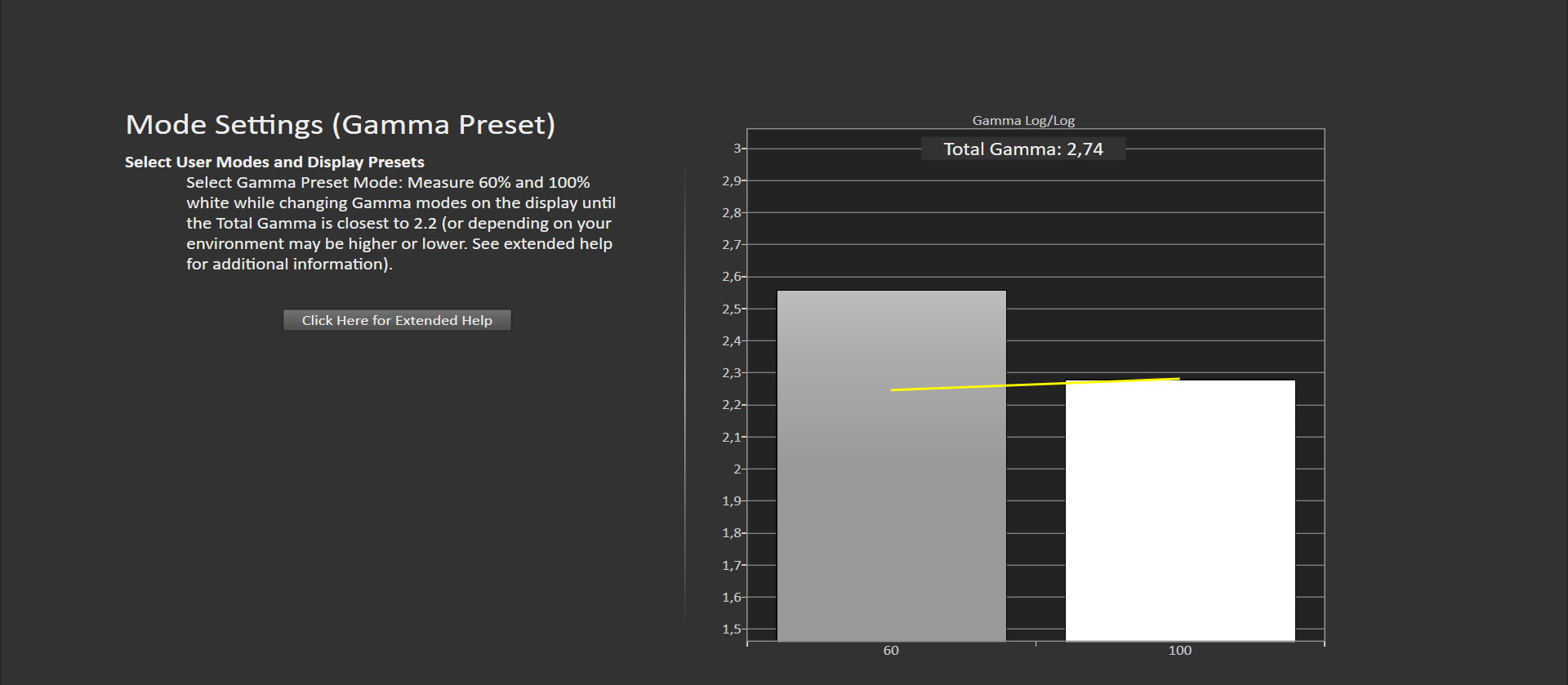1568x685 pixels.
Task: Click the Gamma Log/Log chart title
Action: click(x=1023, y=120)
